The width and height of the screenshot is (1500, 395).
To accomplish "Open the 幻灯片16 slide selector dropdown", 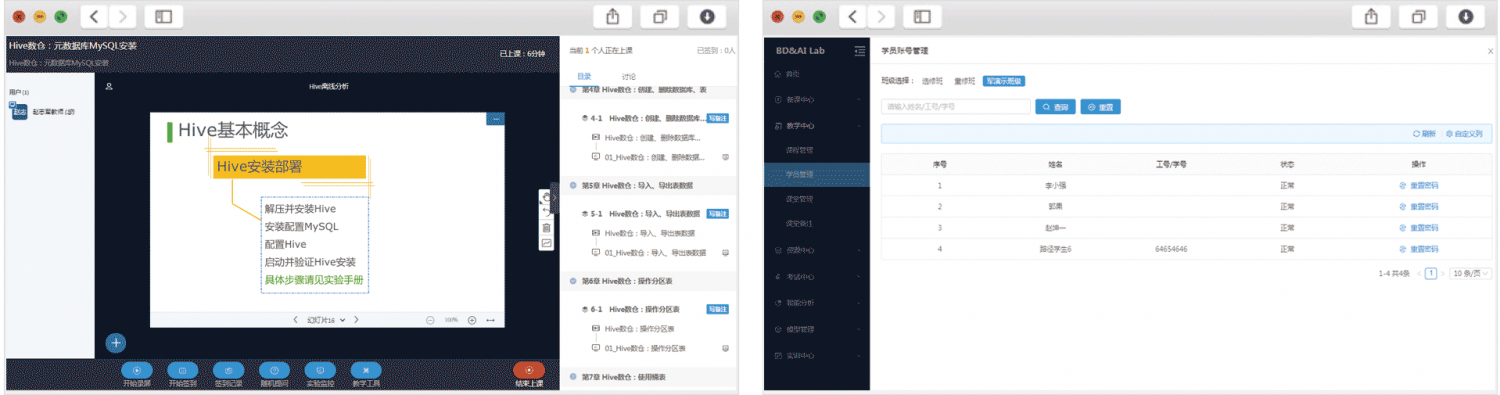I will [x=326, y=320].
